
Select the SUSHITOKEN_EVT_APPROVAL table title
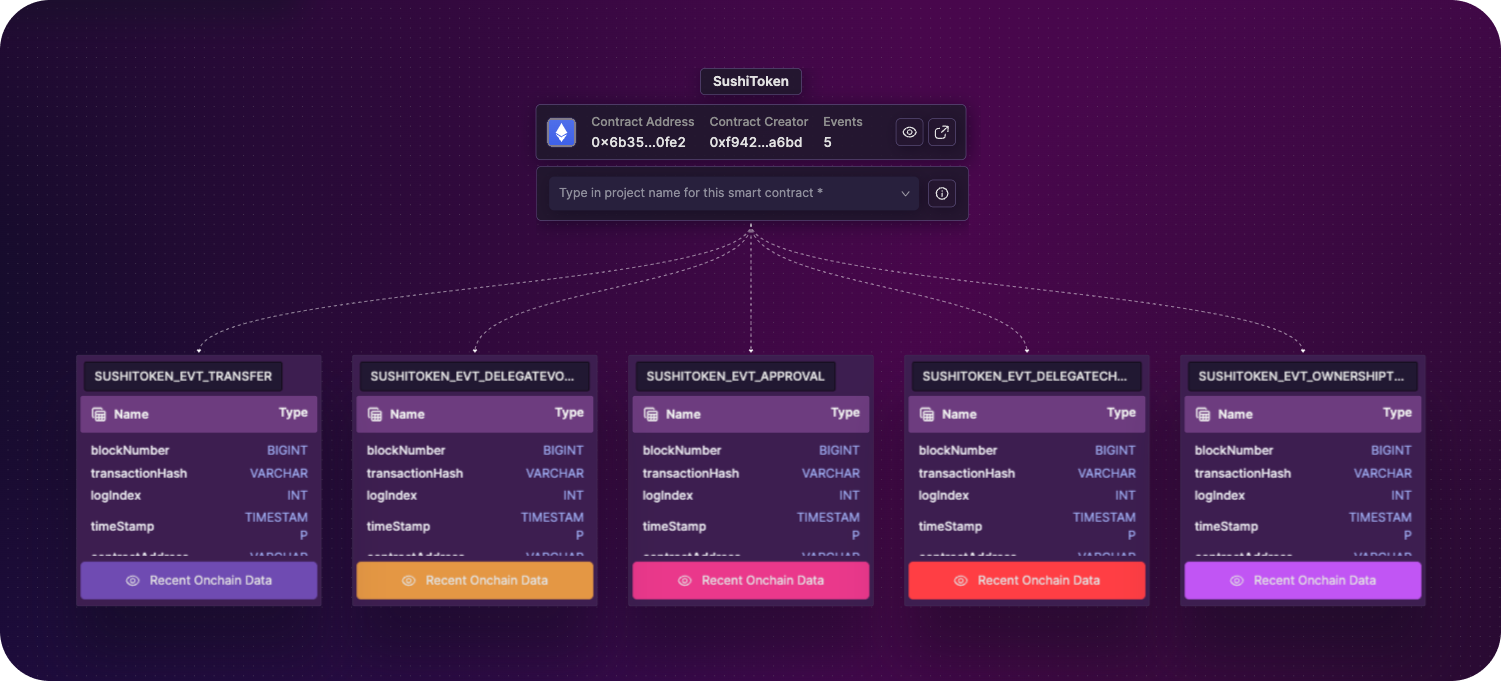click(x=735, y=376)
